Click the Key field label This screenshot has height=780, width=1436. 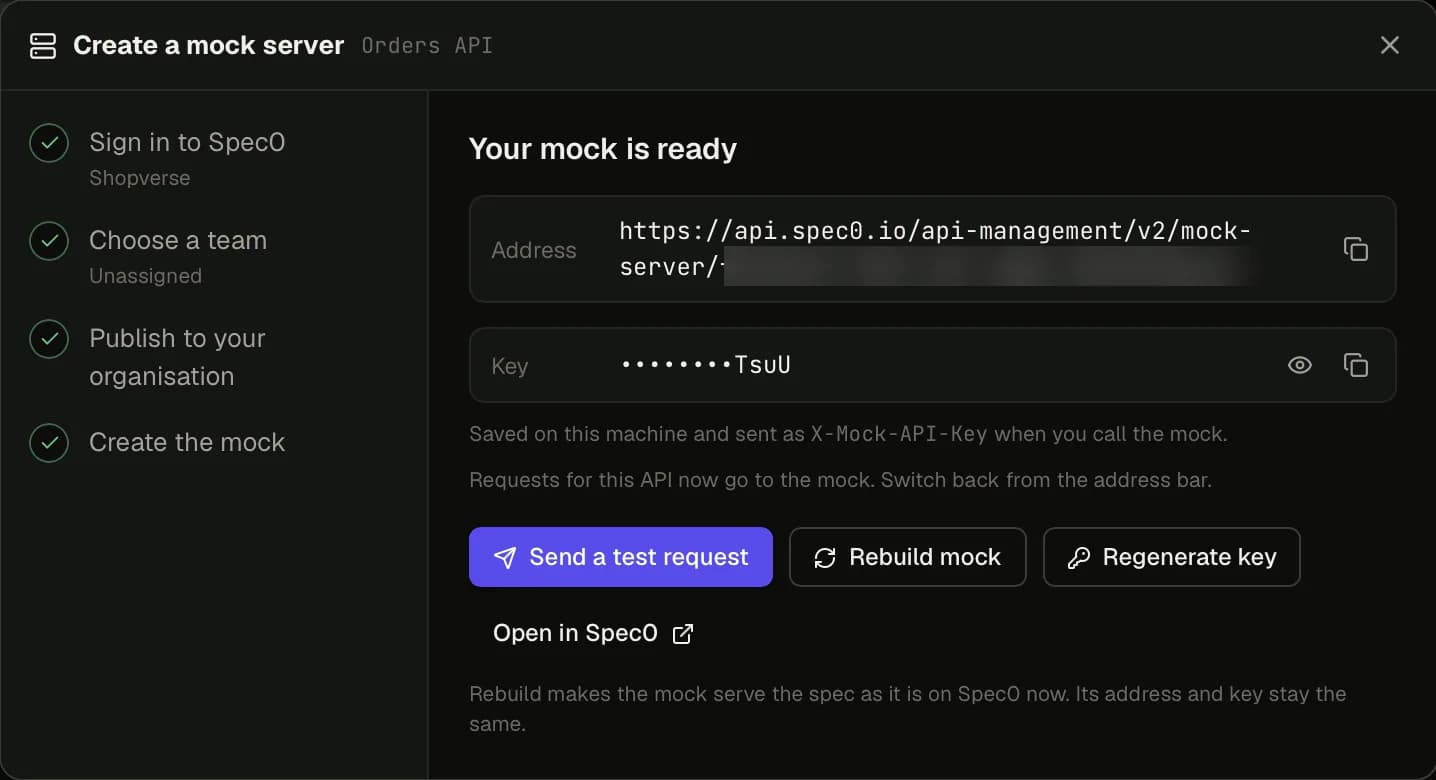pos(510,366)
